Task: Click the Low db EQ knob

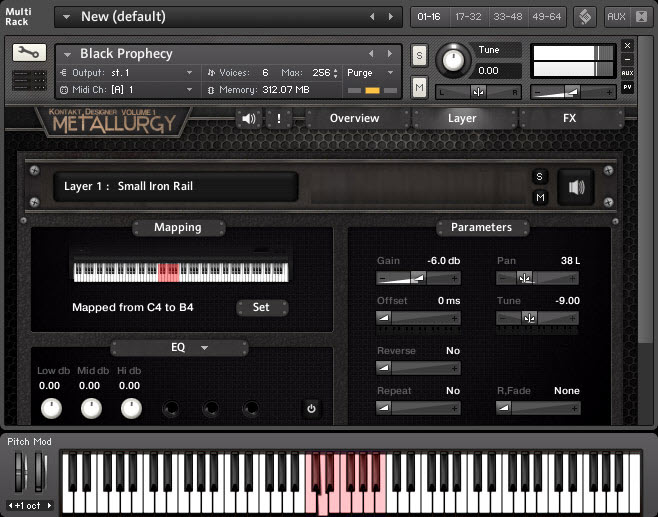Action: click(50, 408)
